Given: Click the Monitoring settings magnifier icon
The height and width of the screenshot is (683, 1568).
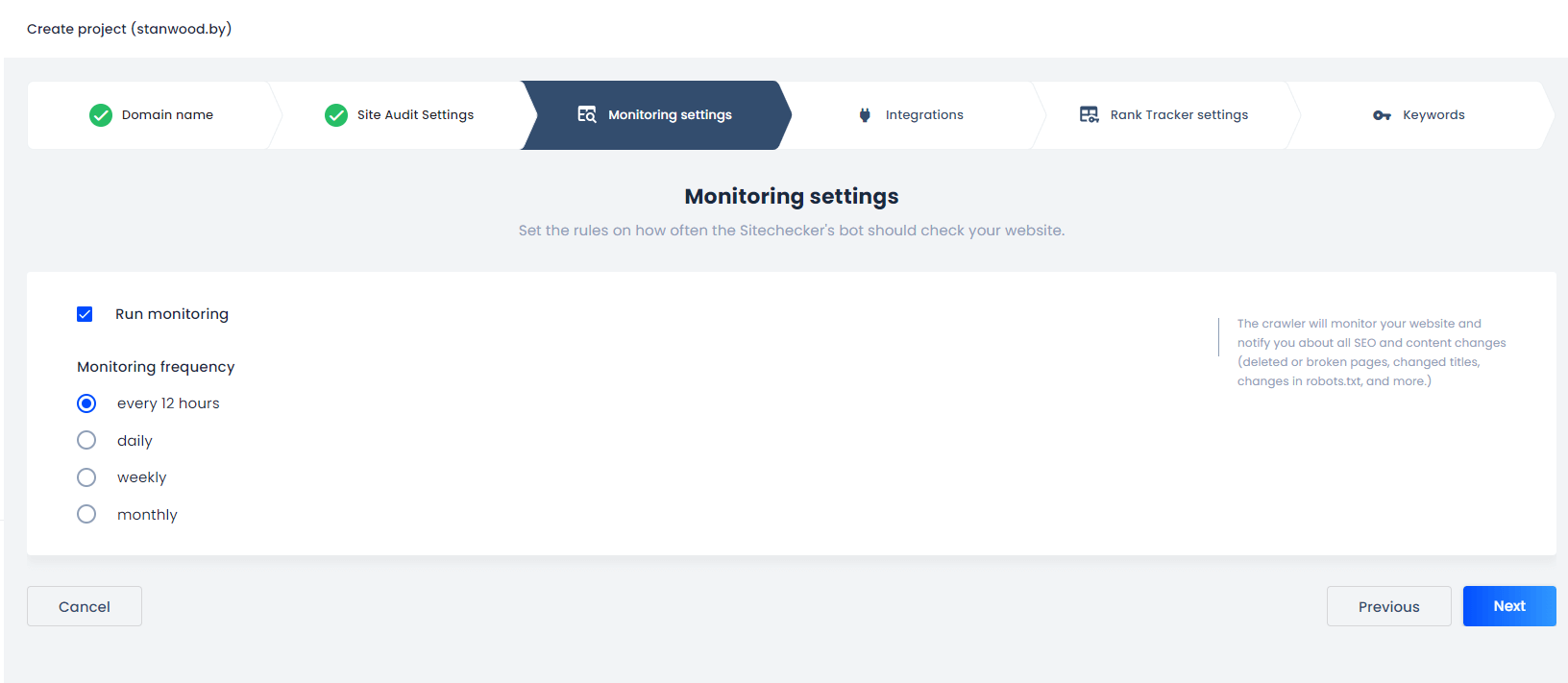Looking at the screenshot, I should click(586, 114).
